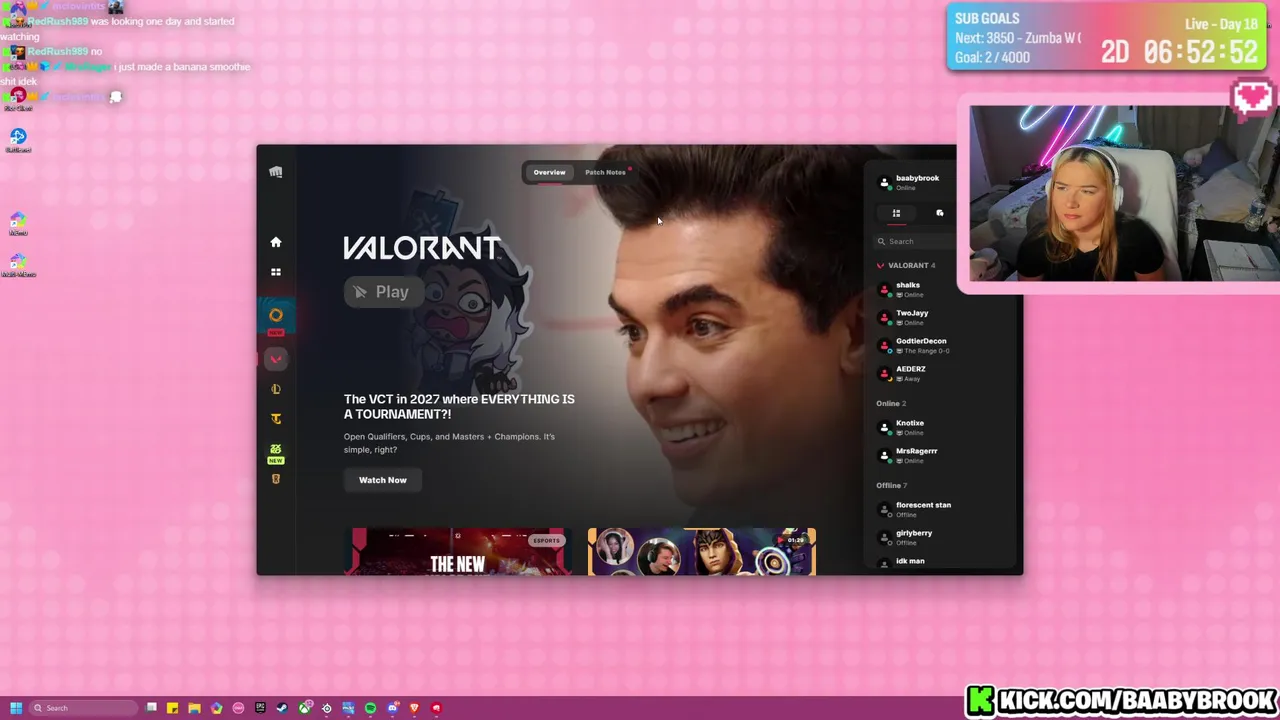Click Knotixe's friend avatar
1280x720 pixels.
tap(884, 428)
